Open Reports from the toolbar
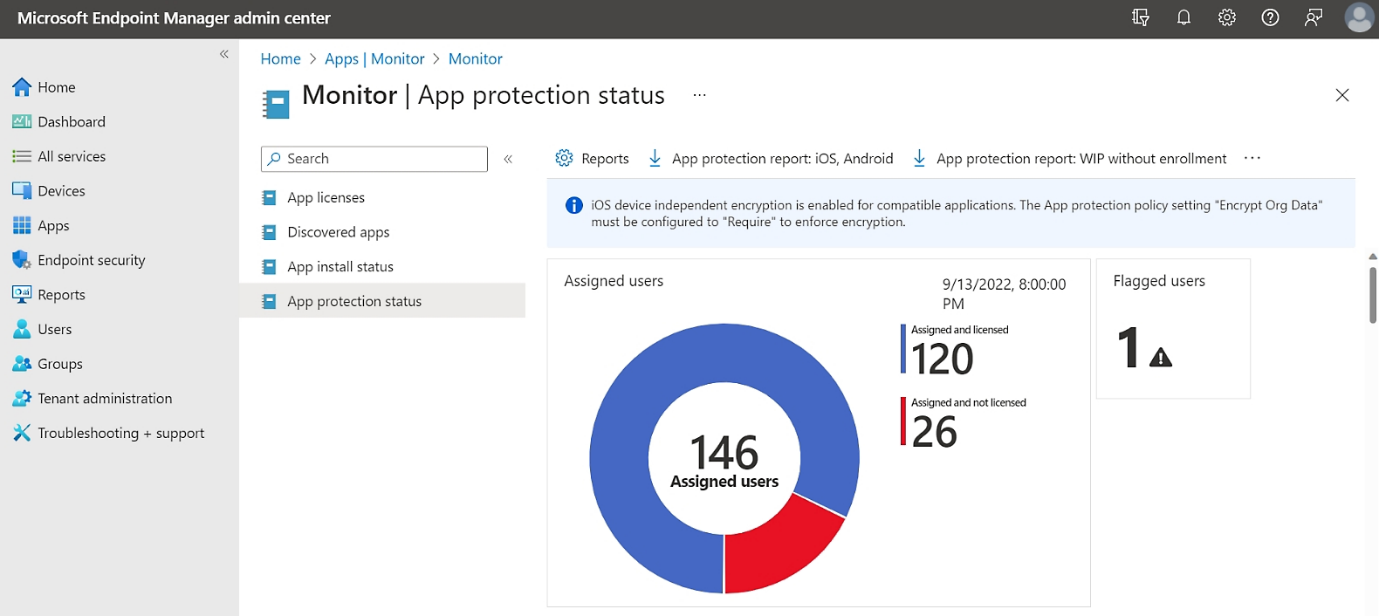The height and width of the screenshot is (616, 1379). pos(592,158)
